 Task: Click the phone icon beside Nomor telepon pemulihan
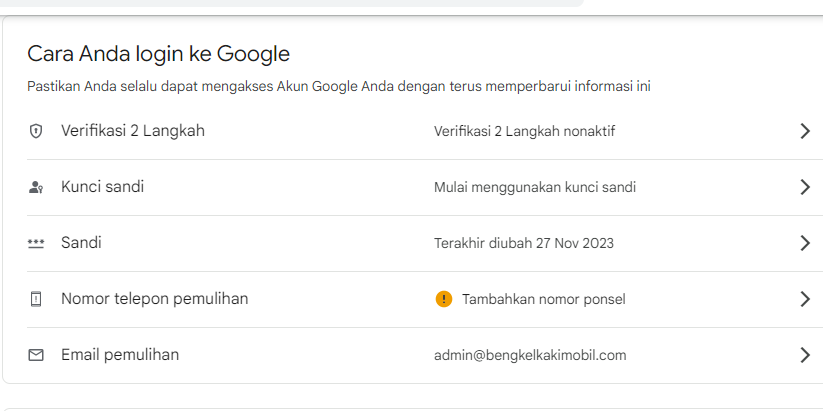pyautogui.click(x=36, y=299)
